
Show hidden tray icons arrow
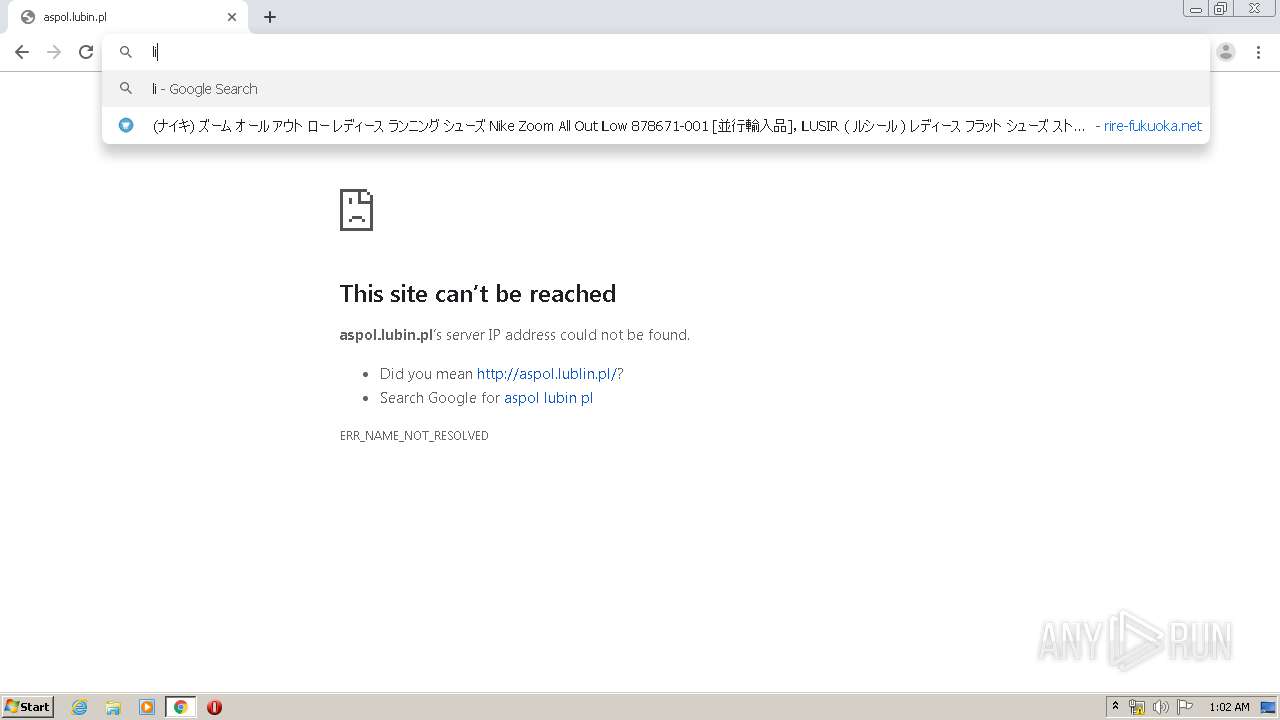click(x=1115, y=707)
